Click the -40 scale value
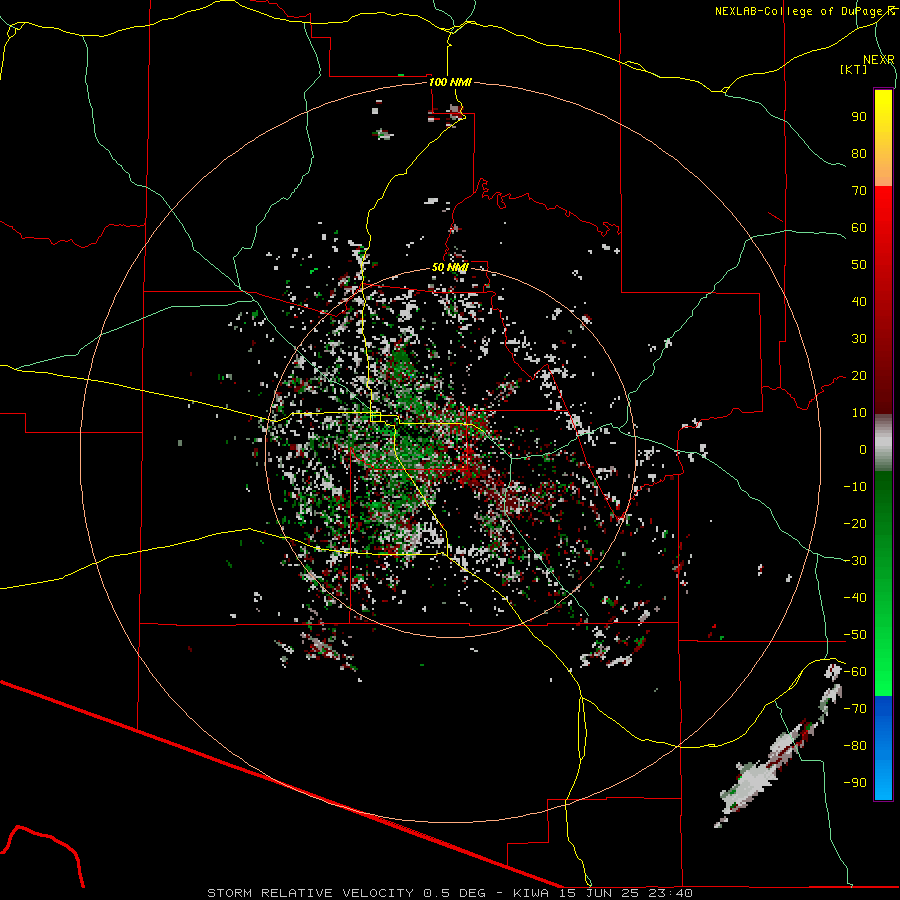The height and width of the screenshot is (900, 900). point(855,598)
